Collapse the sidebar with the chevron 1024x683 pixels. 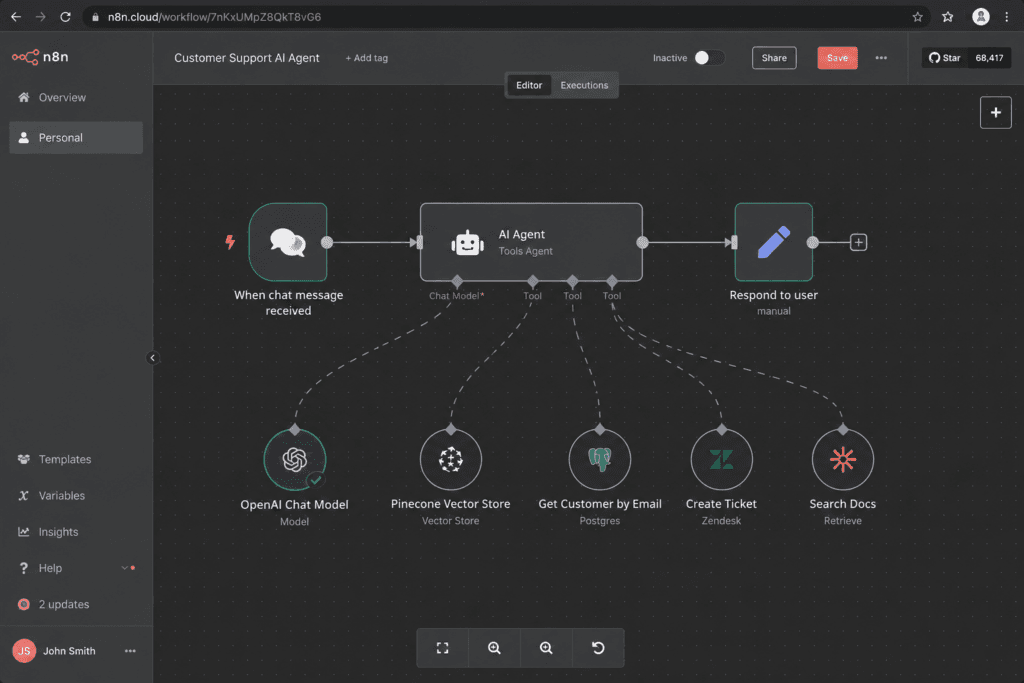(x=152, y=358)
